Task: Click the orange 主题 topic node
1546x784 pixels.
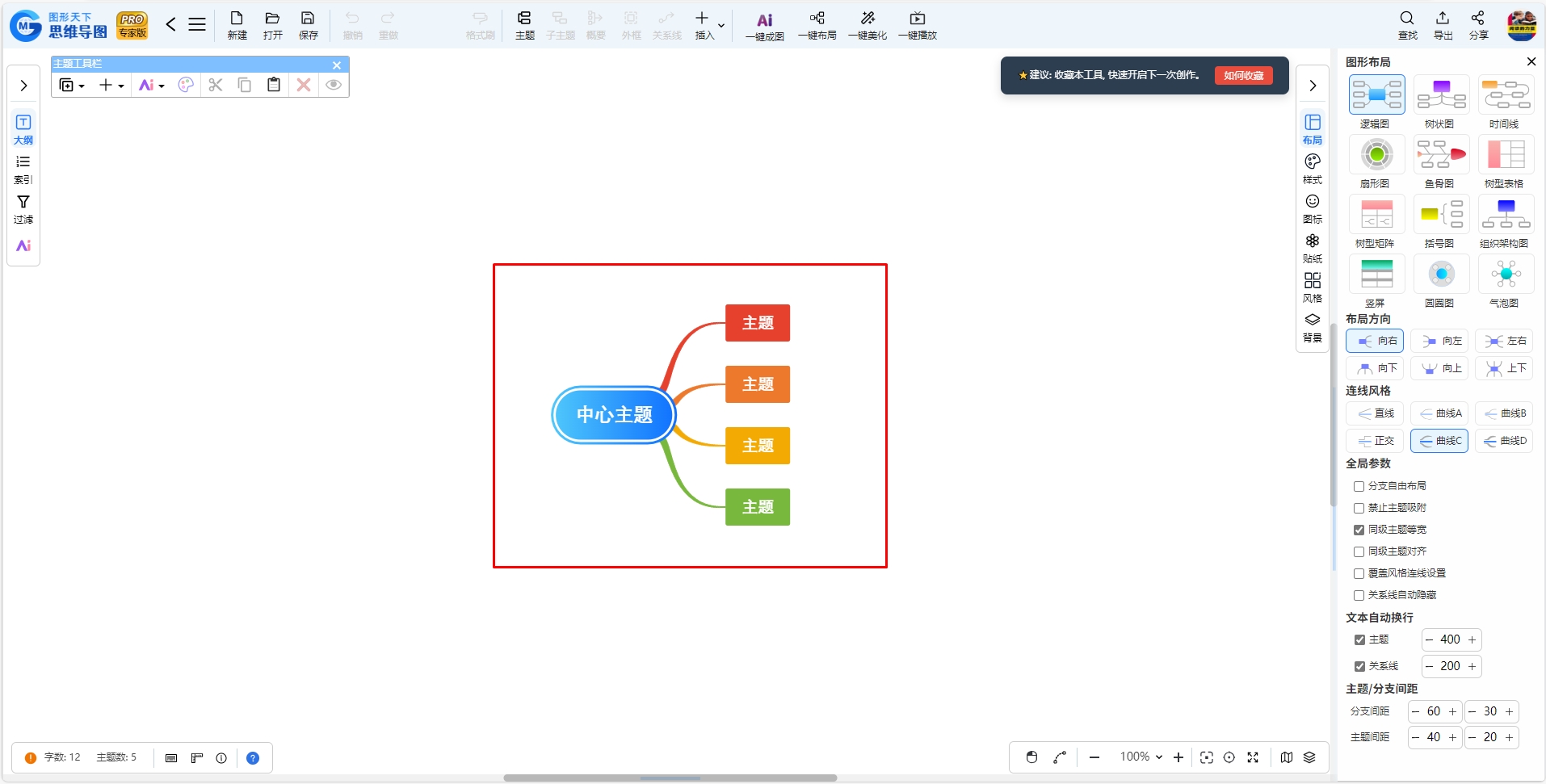Action: click(x=758, y=384)
